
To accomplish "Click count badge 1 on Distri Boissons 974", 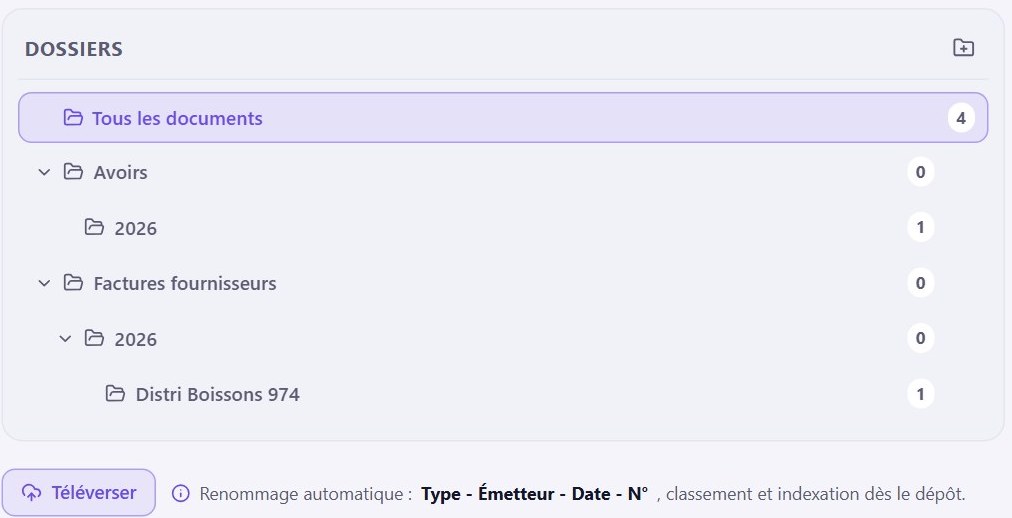I will pyautogui.click(x=920, y=394).
